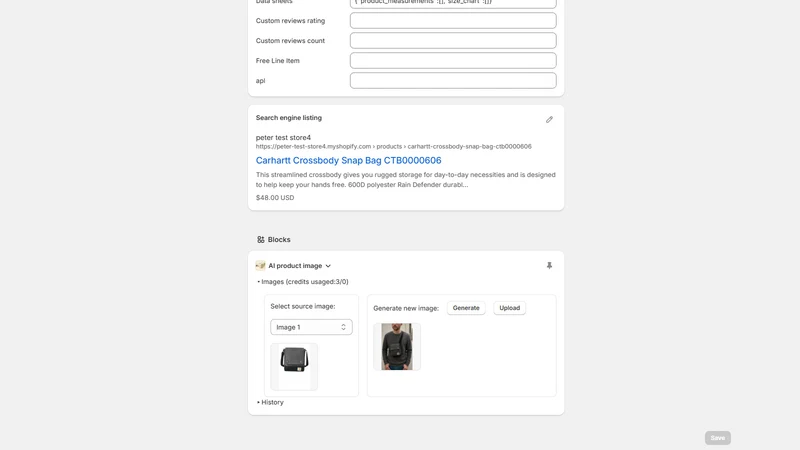Pin the AI product image block
This screenshot has width=800, height=450.
click(549, 265)
